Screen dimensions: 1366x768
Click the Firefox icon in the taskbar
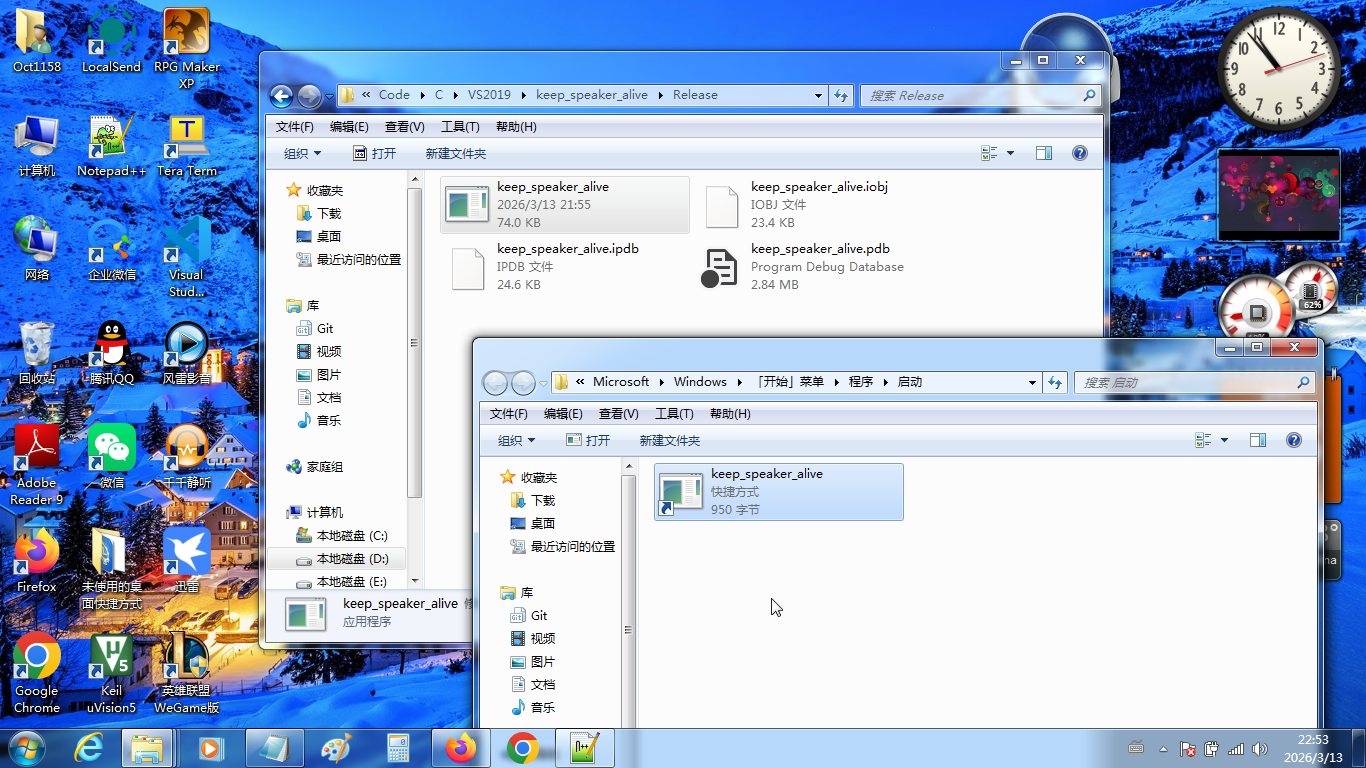click(461, 748)
